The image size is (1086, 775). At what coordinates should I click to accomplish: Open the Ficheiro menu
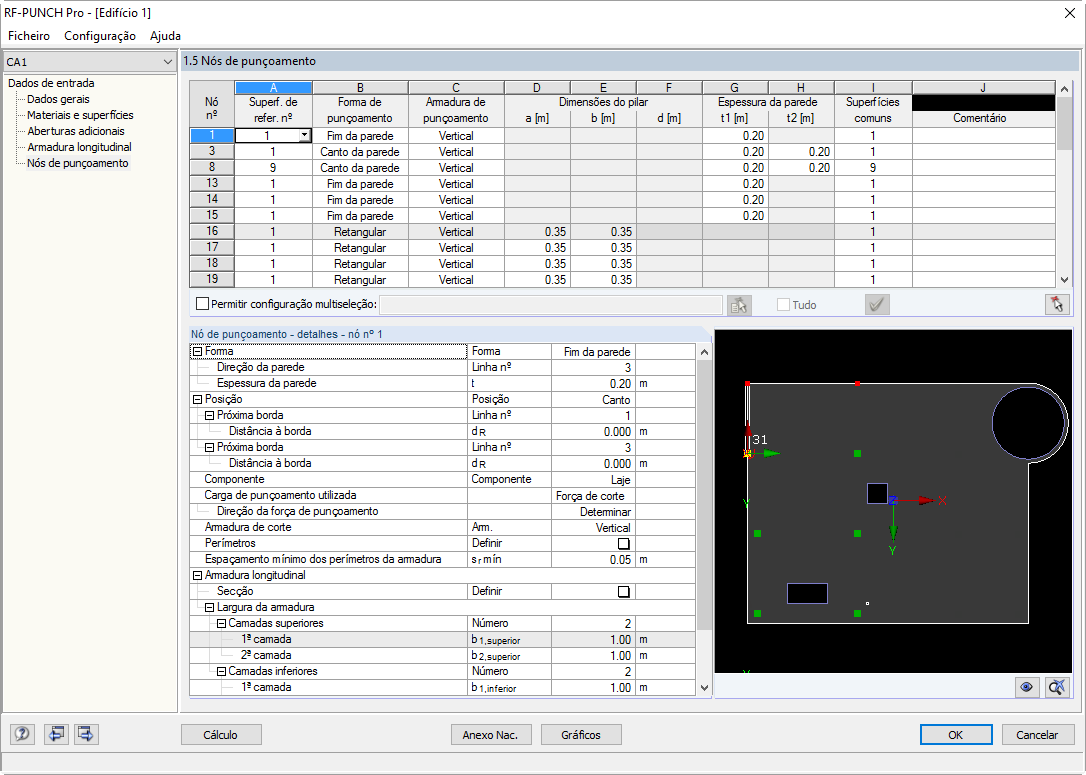click(29, 36)
